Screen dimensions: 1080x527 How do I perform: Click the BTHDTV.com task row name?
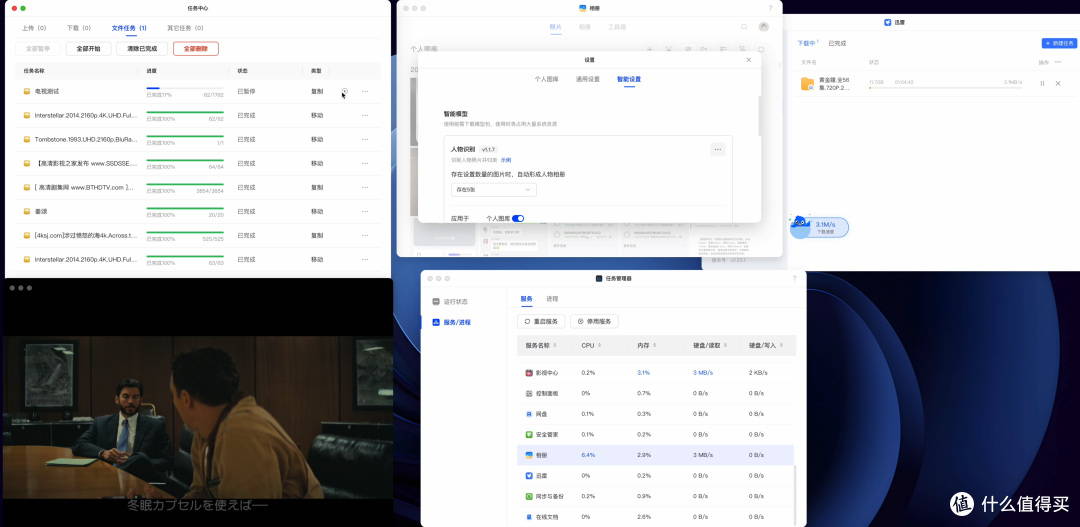tap(85, 187)
